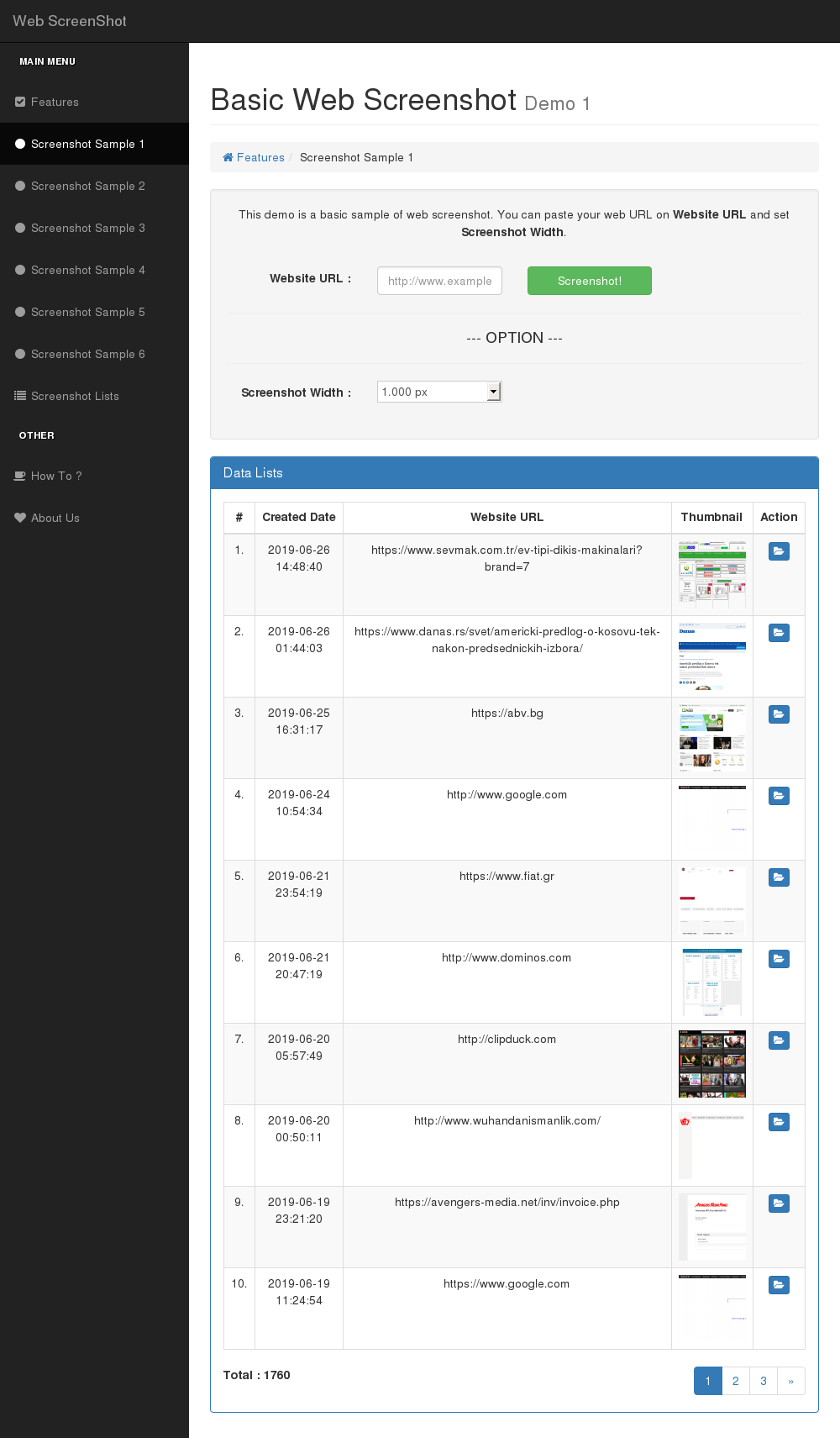
Task: Go to Screenshot Sample 4 menu label
Action: click(x=88, y=270)
